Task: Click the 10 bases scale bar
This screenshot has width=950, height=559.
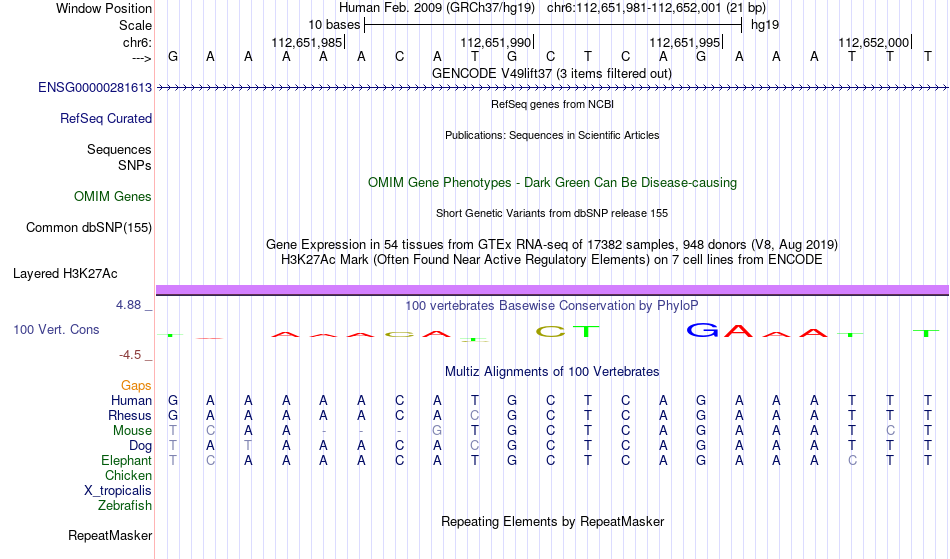Action: 553,25
